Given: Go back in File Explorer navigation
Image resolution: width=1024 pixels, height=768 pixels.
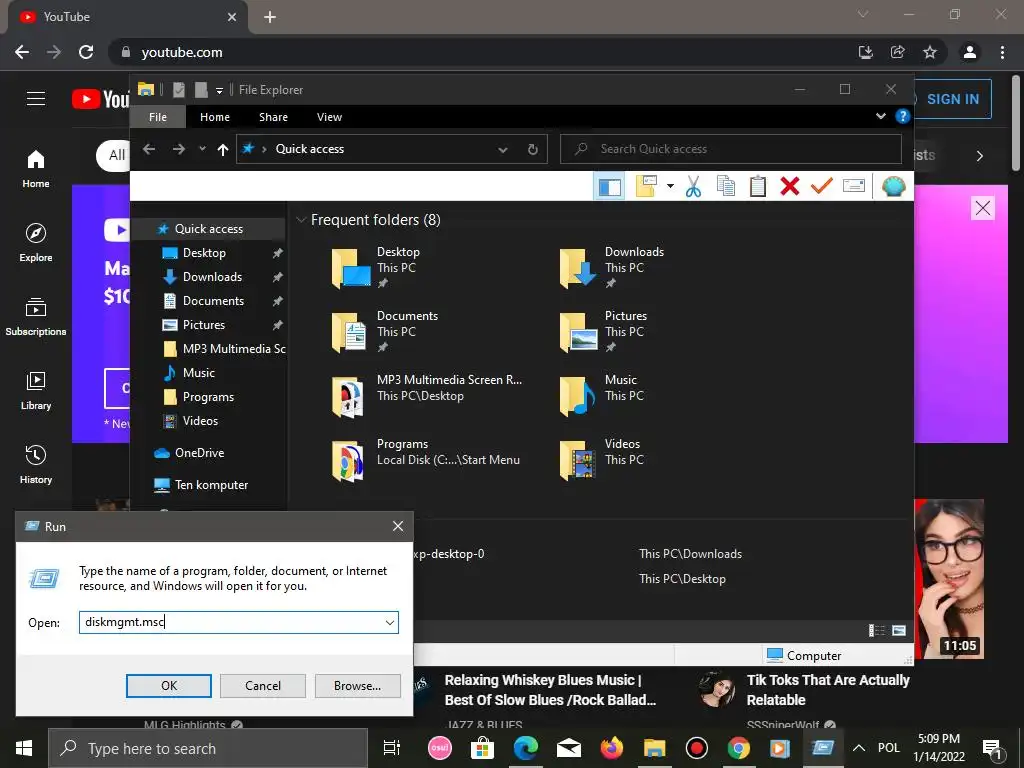Looking at the screenshot, I should click(149, 149).
